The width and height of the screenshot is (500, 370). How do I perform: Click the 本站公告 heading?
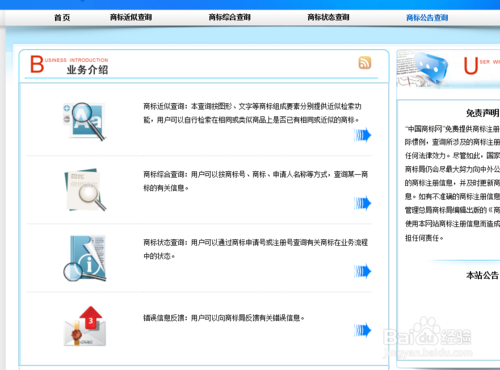(482, 275)
